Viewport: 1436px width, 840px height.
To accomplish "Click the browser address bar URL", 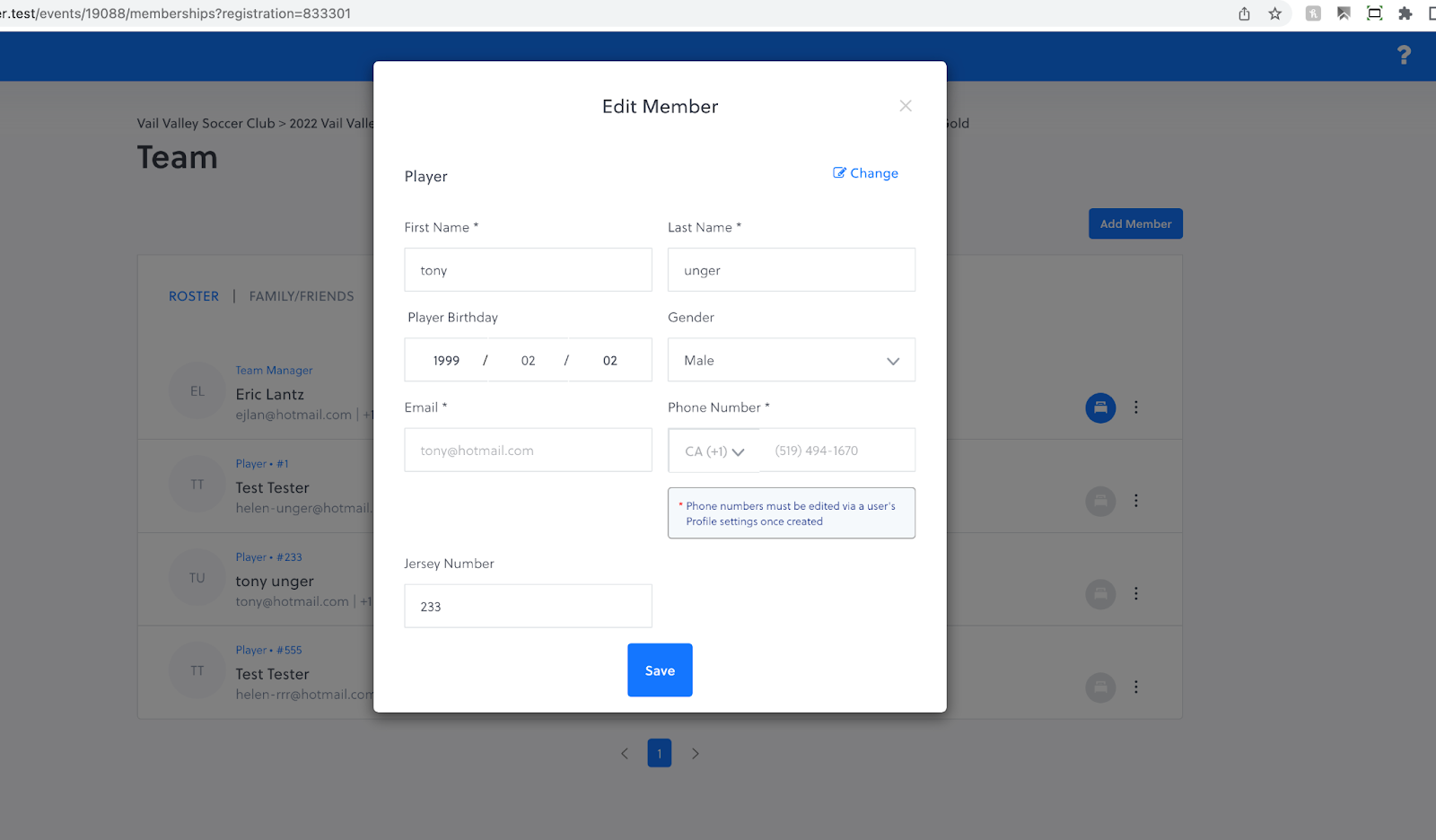I will coord(176,13).
